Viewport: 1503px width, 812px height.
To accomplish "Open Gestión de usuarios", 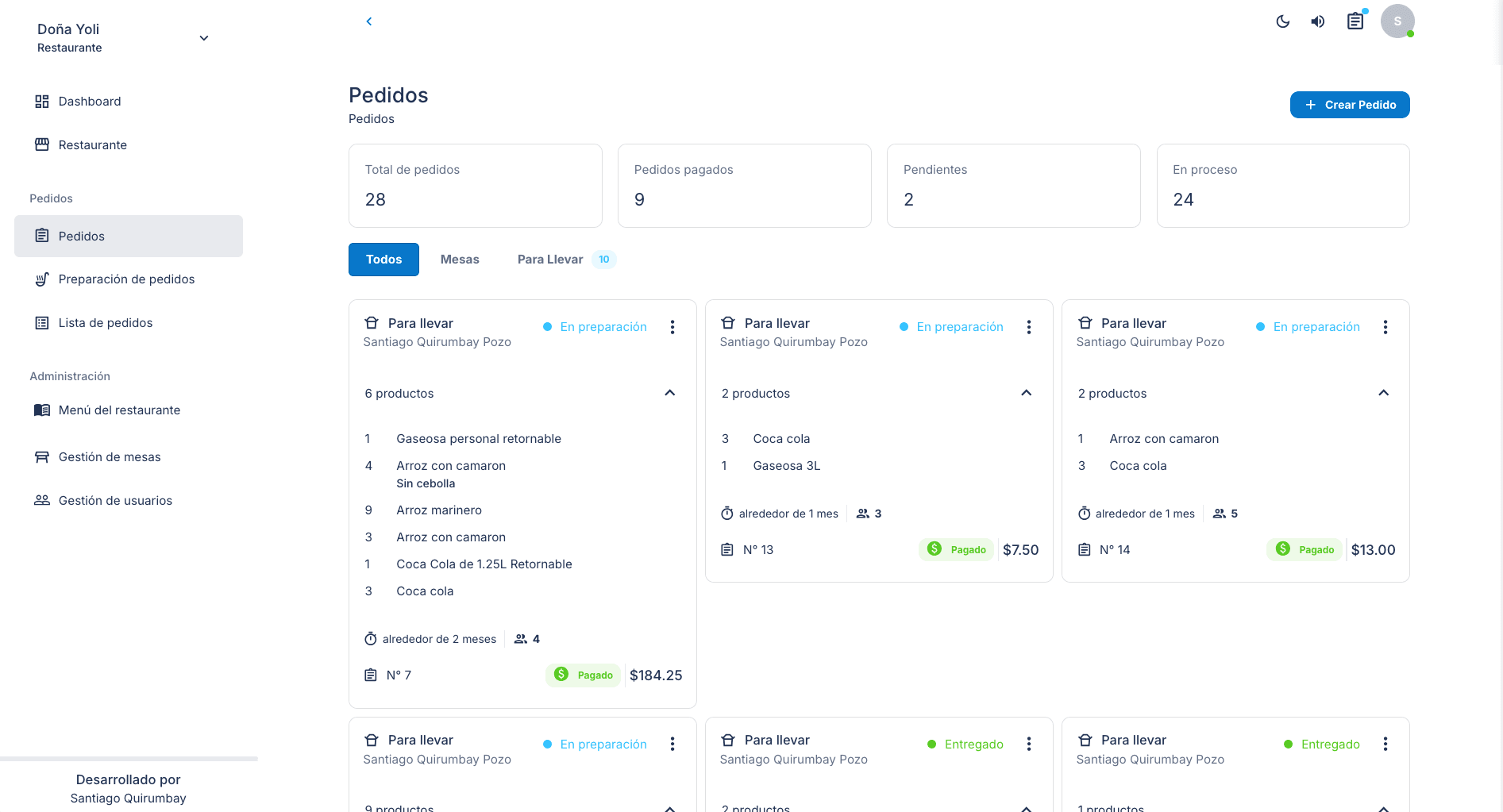I will 115,500.
